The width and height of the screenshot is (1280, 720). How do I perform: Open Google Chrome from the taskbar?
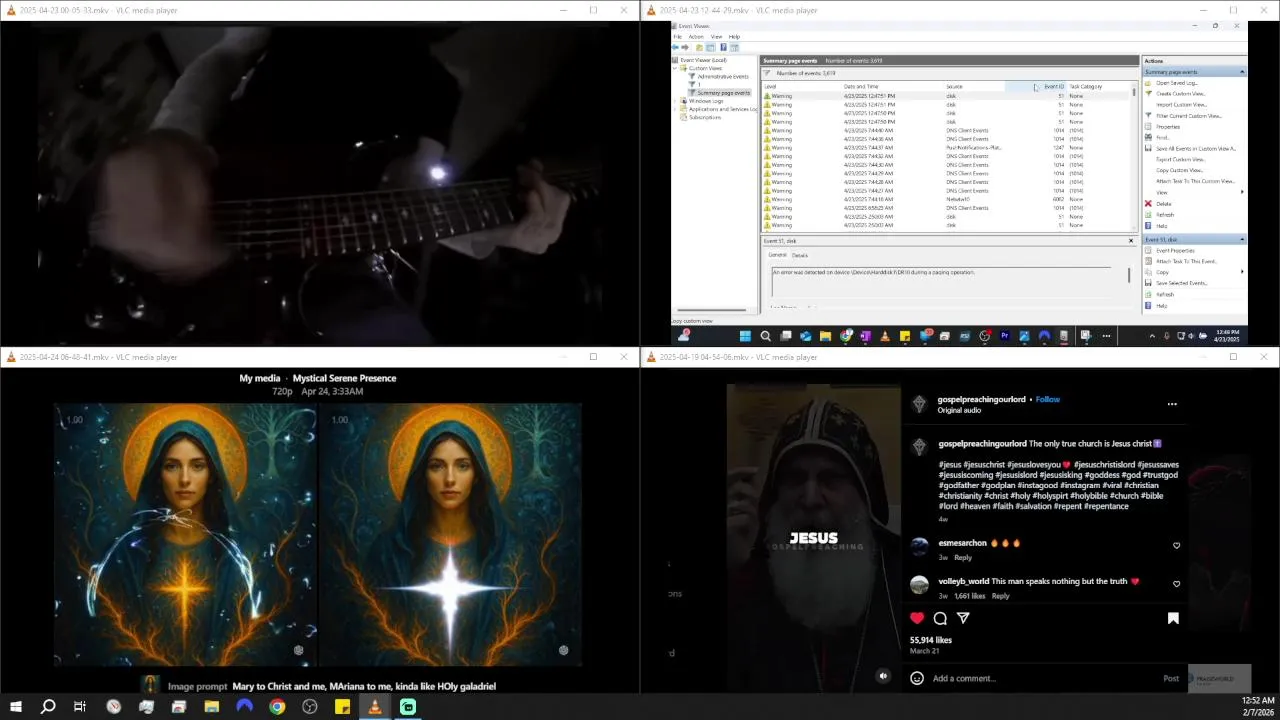click(x=277, y=707)
